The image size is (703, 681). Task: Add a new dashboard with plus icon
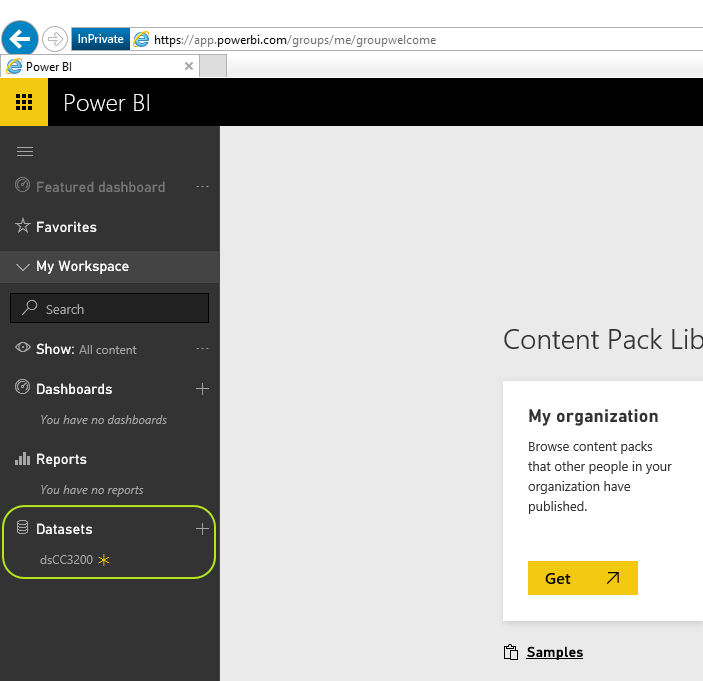(x=203, y=389)
